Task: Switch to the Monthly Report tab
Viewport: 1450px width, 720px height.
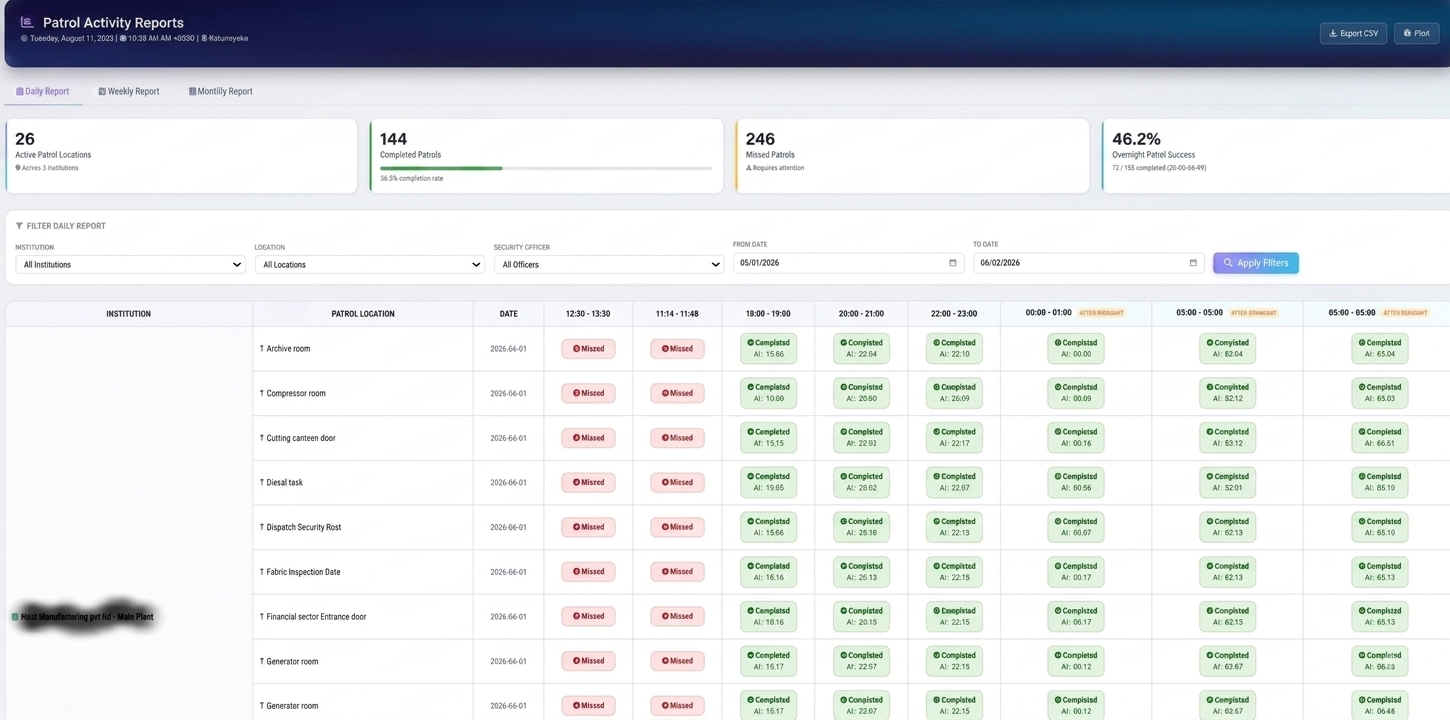Action: tap(221, 91)
